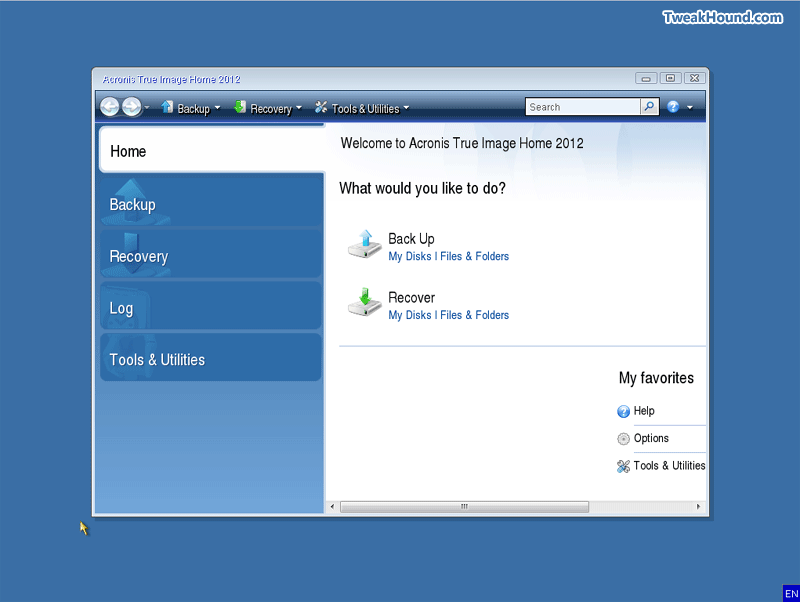Click the Back Up drive icon
The width and height of the screenshot is (800, 602).
[x=365, y=244]
